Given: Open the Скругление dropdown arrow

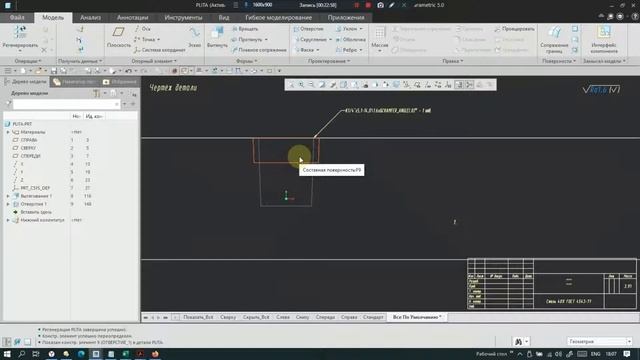Looking at the screenshot, I should coord(330,40).
